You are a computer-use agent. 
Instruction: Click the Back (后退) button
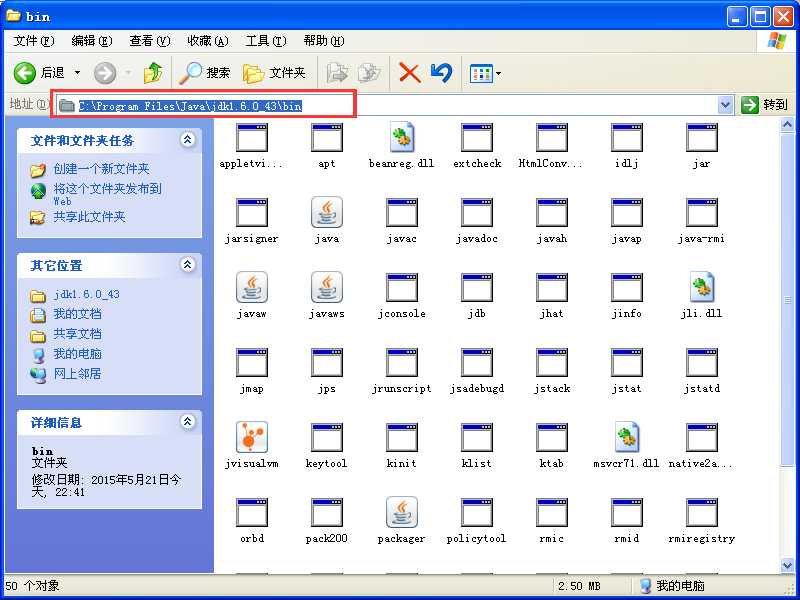point(39,73)
